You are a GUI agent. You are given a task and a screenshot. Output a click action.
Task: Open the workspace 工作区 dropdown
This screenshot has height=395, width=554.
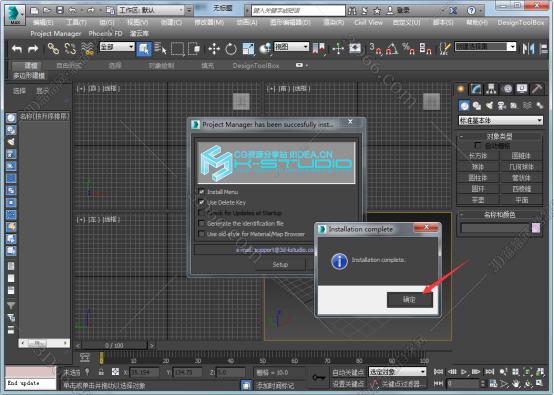click(x=151, y=10)
